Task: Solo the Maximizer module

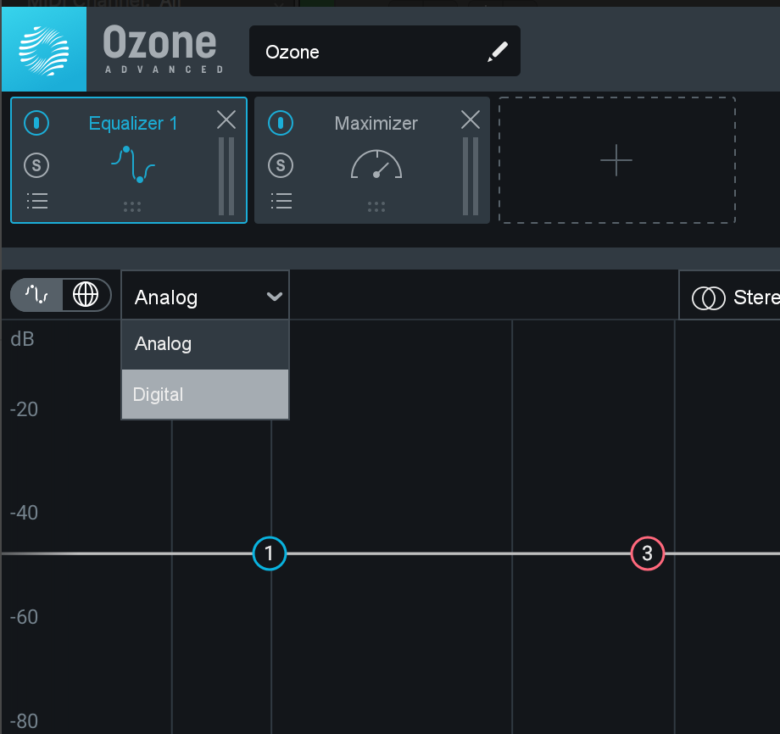Action: [281, 165]
